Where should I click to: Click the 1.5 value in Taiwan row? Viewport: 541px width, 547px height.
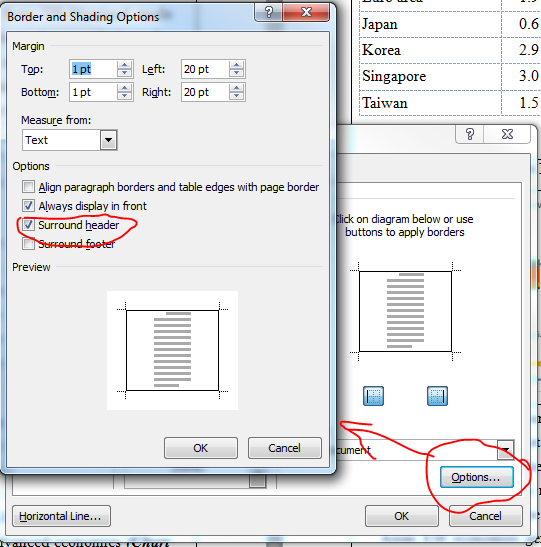point(528,103)
